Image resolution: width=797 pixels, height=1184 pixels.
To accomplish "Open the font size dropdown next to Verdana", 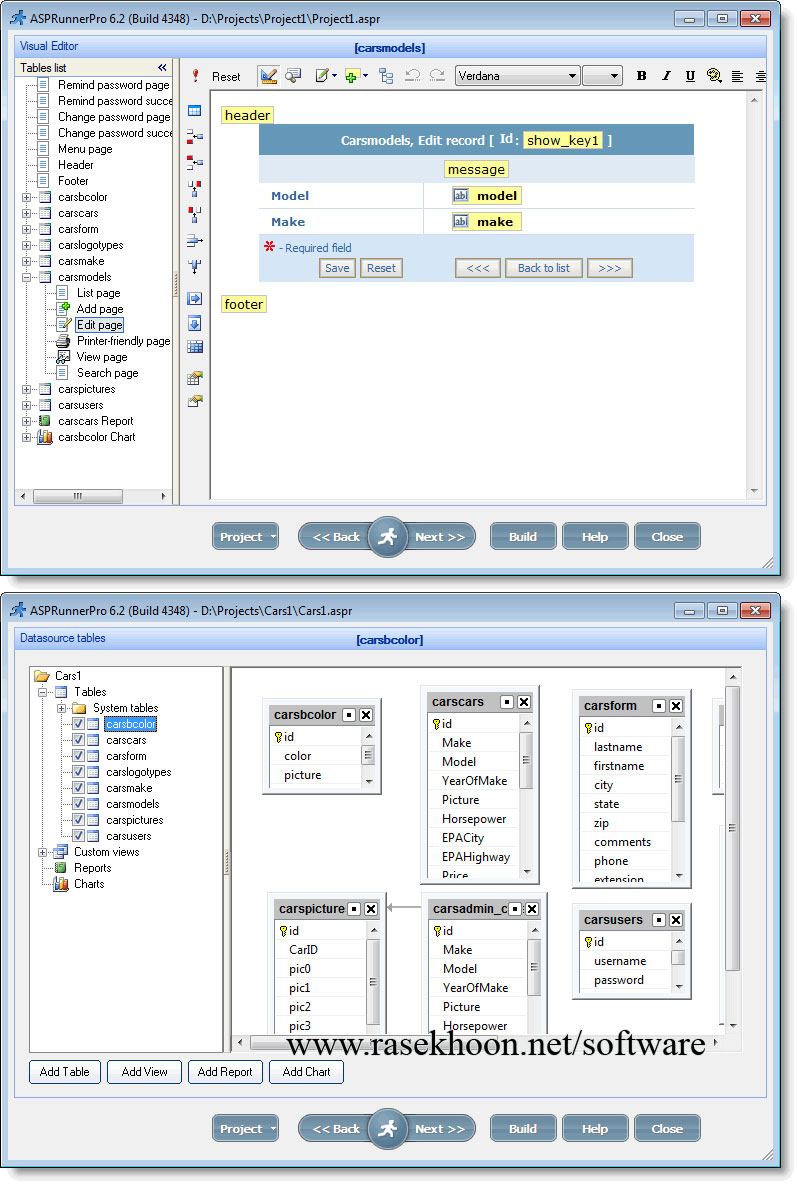I will pos(613,76).
